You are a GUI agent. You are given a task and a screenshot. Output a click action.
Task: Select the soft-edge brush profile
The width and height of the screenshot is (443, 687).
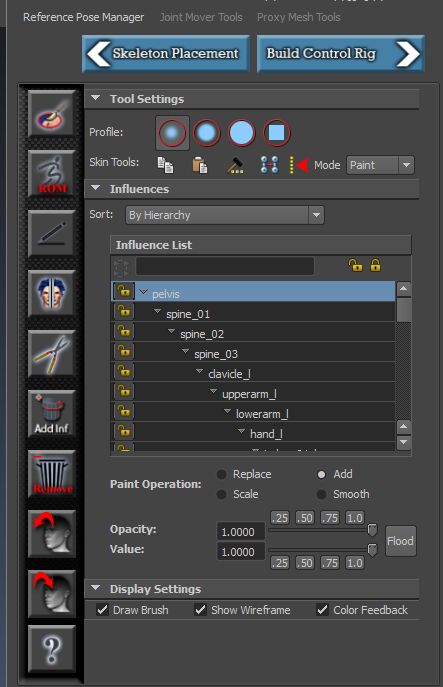[x=206, y=132]
